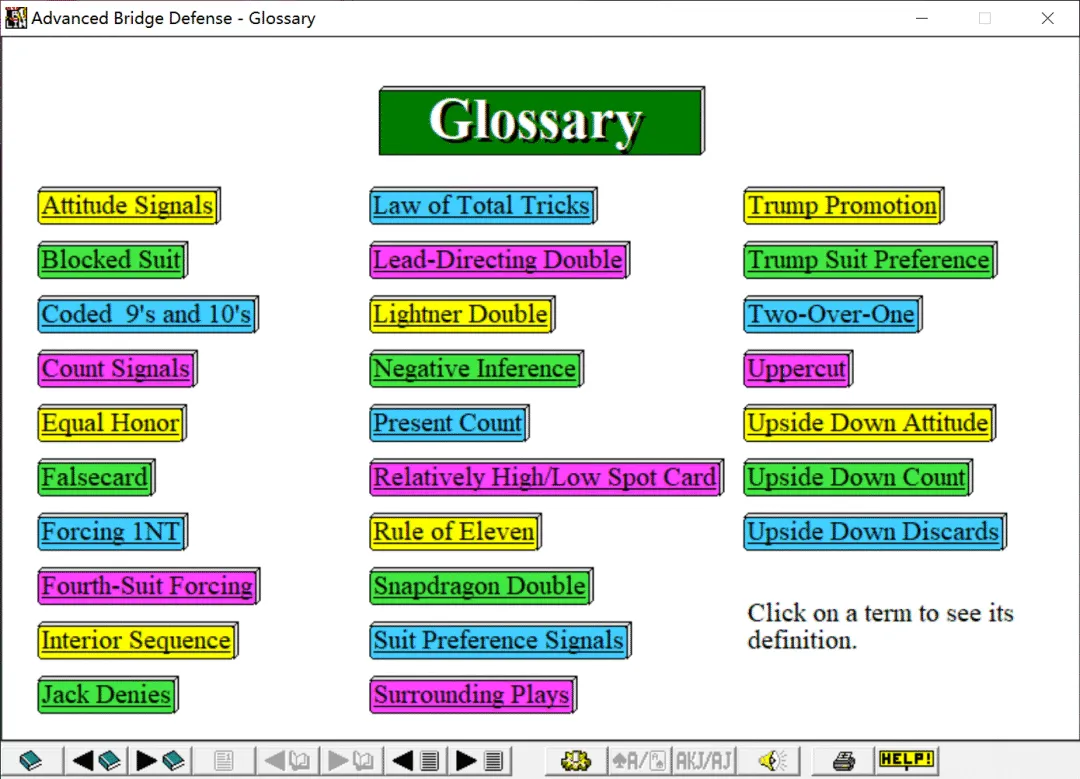The width and height of the screenshot is (1080, 779).
Task: Open the Upside Down Count definition
Action: tap(858, 477)
